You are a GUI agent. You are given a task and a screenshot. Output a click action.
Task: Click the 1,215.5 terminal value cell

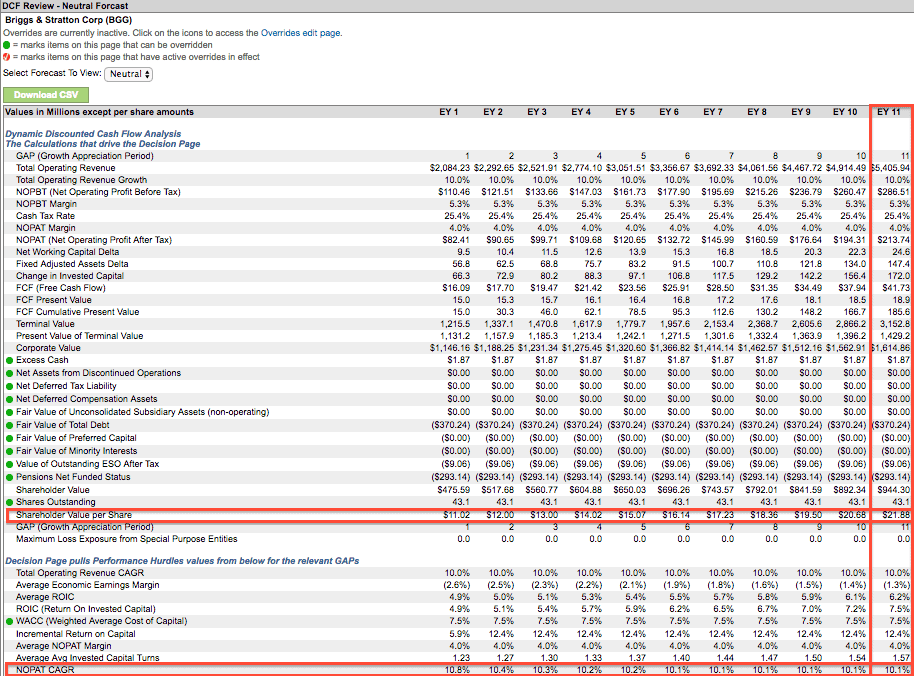[455, 324]
